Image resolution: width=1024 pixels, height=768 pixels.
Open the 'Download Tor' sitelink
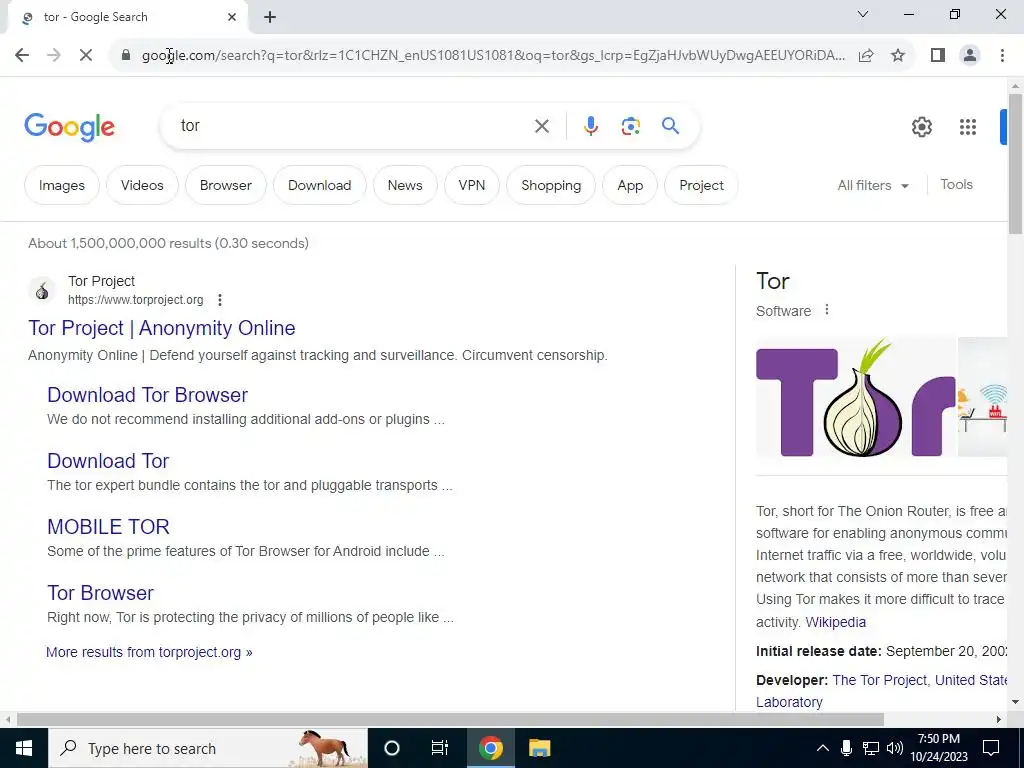click(x=108, y=461)
